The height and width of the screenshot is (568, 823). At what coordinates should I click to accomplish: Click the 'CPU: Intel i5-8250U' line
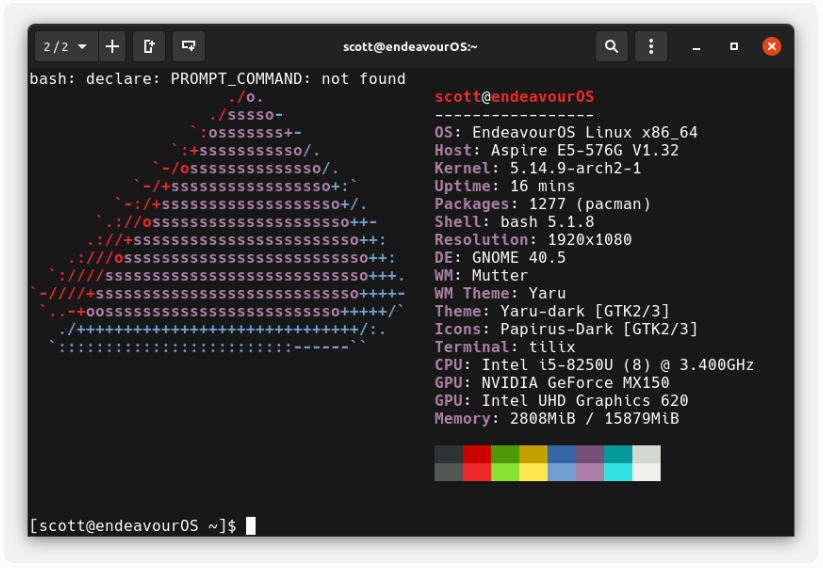pyautogui.click(x=594, y=364)
